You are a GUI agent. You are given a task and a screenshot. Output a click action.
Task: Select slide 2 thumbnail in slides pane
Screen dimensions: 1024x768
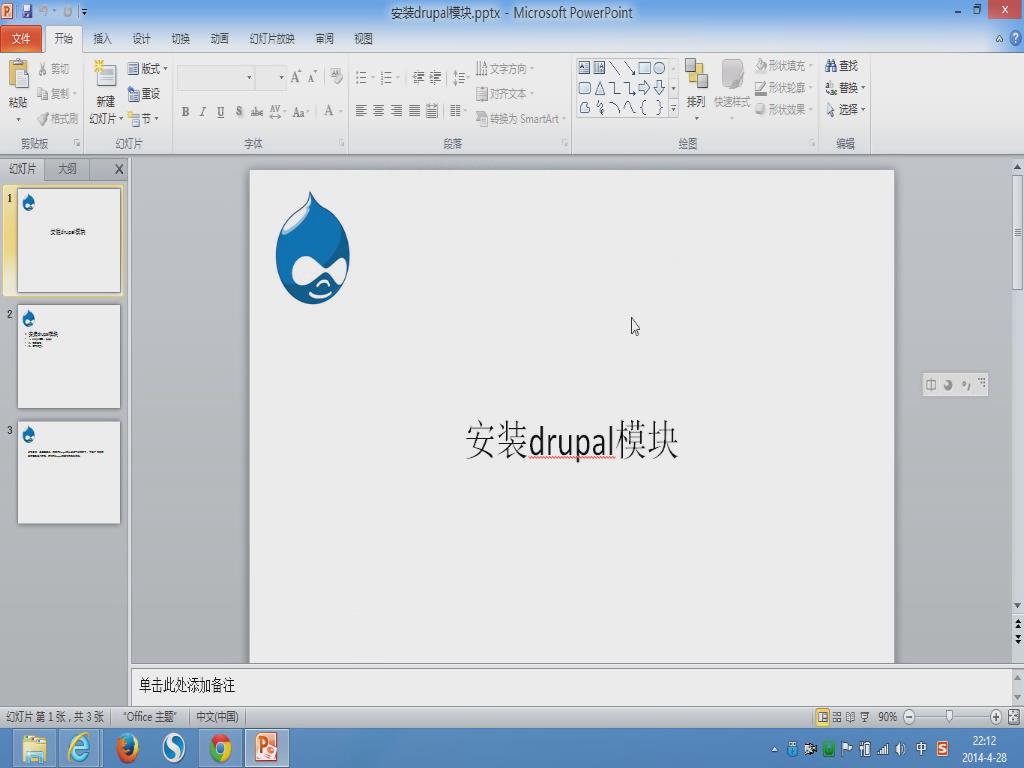coord(69,357)
